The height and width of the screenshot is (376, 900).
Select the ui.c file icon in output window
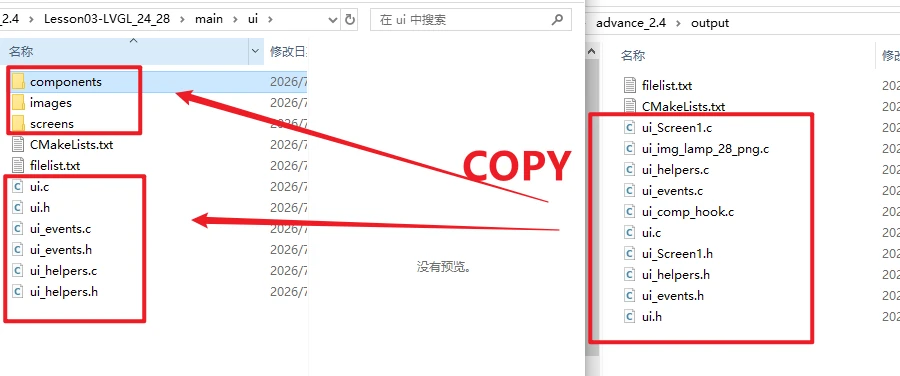coord(630,232)
